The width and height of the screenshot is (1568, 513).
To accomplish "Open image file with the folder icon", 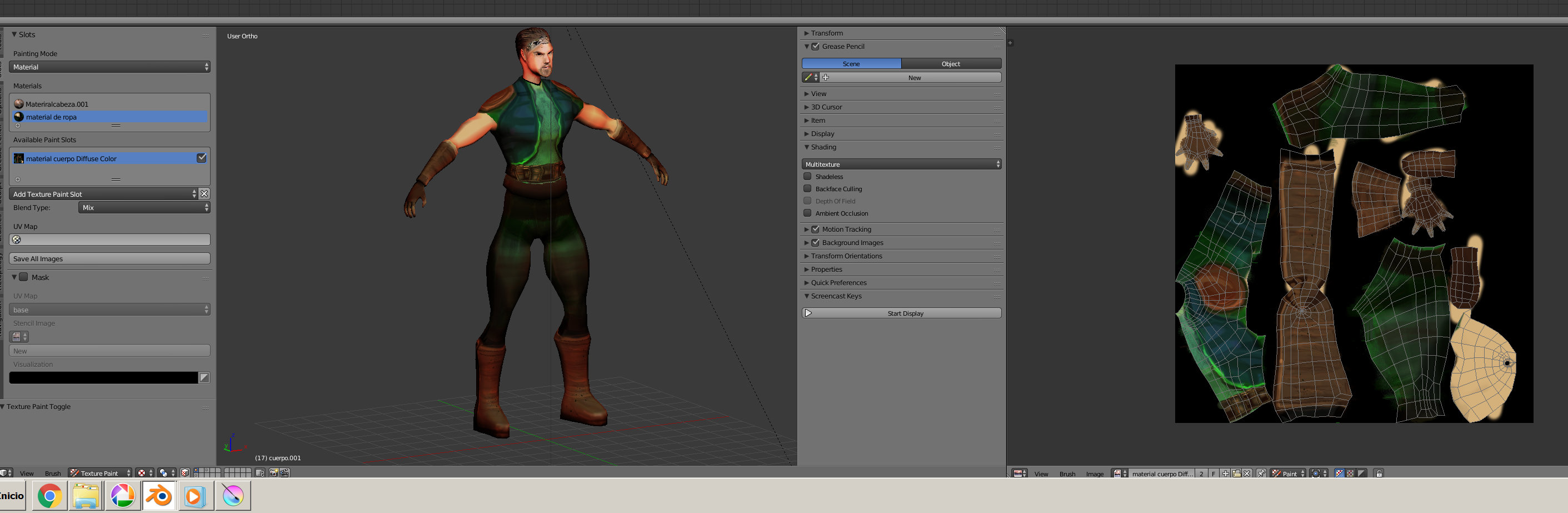I will coord(1236,474).
